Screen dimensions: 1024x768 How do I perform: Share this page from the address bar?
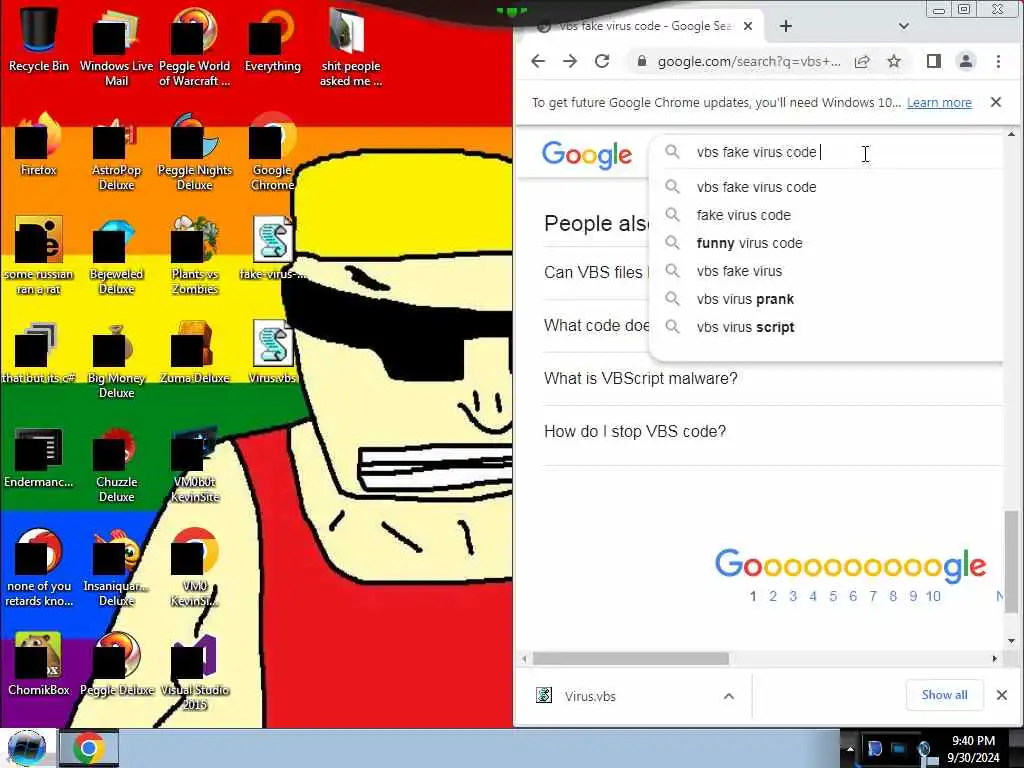coord(862,61)
